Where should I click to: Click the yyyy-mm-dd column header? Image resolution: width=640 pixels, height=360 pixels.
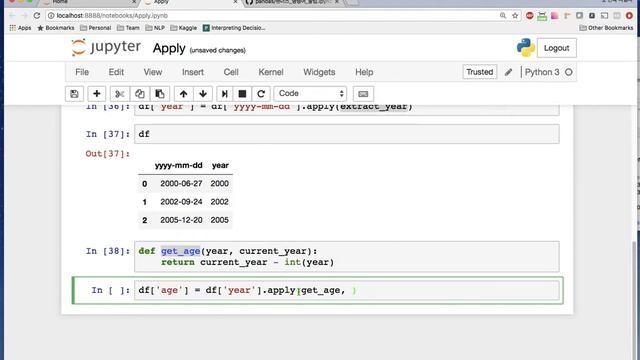(178, 165)
